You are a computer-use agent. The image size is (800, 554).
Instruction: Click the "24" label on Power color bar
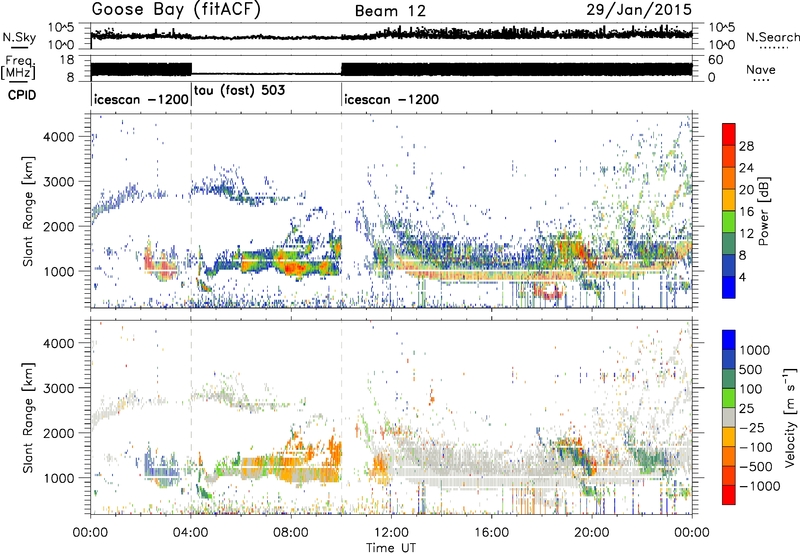point(746,168)
